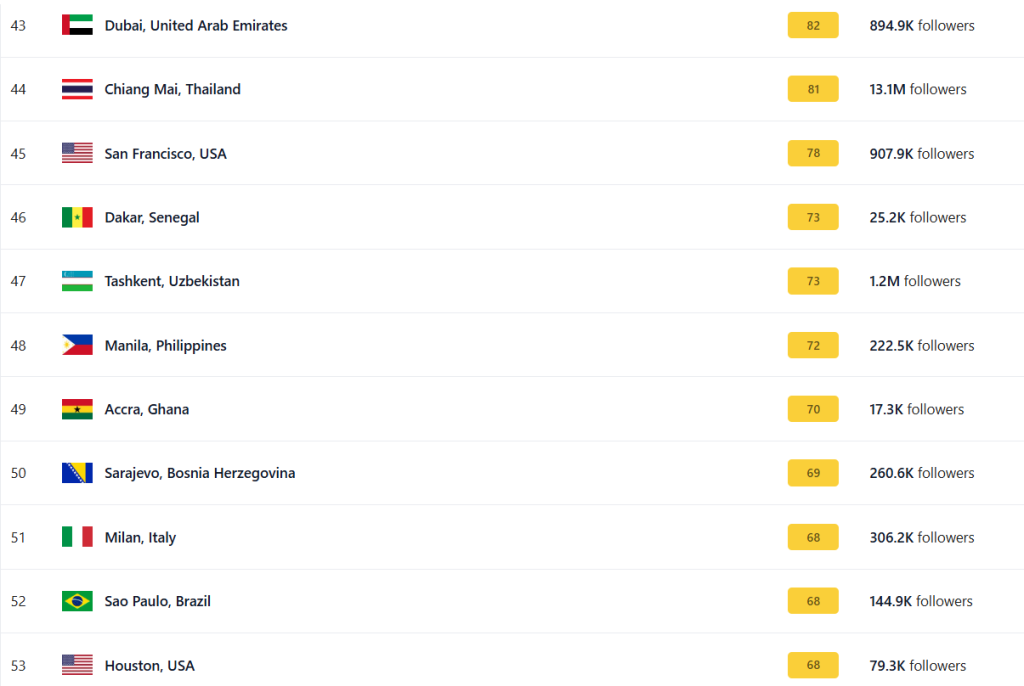Click the Philippines flag icon
Viewport: 1024px width, 686px height.
[77, 345]
